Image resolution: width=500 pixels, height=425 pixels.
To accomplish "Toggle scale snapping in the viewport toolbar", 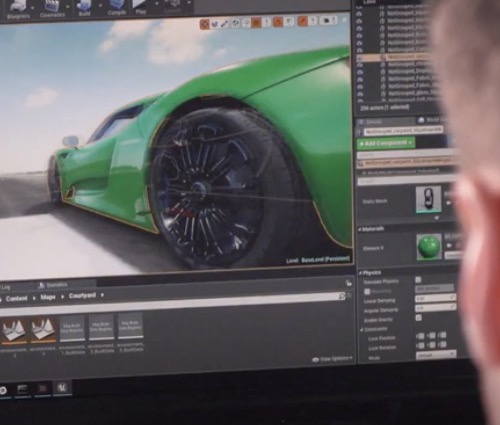I will pos(303,21).
